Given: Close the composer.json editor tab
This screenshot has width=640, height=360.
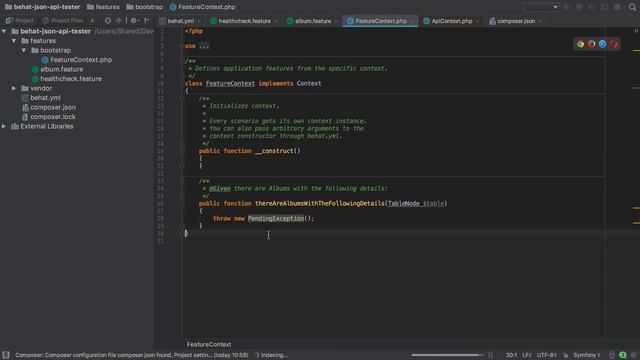Looking at the screenshot, I should pos(540,21).
